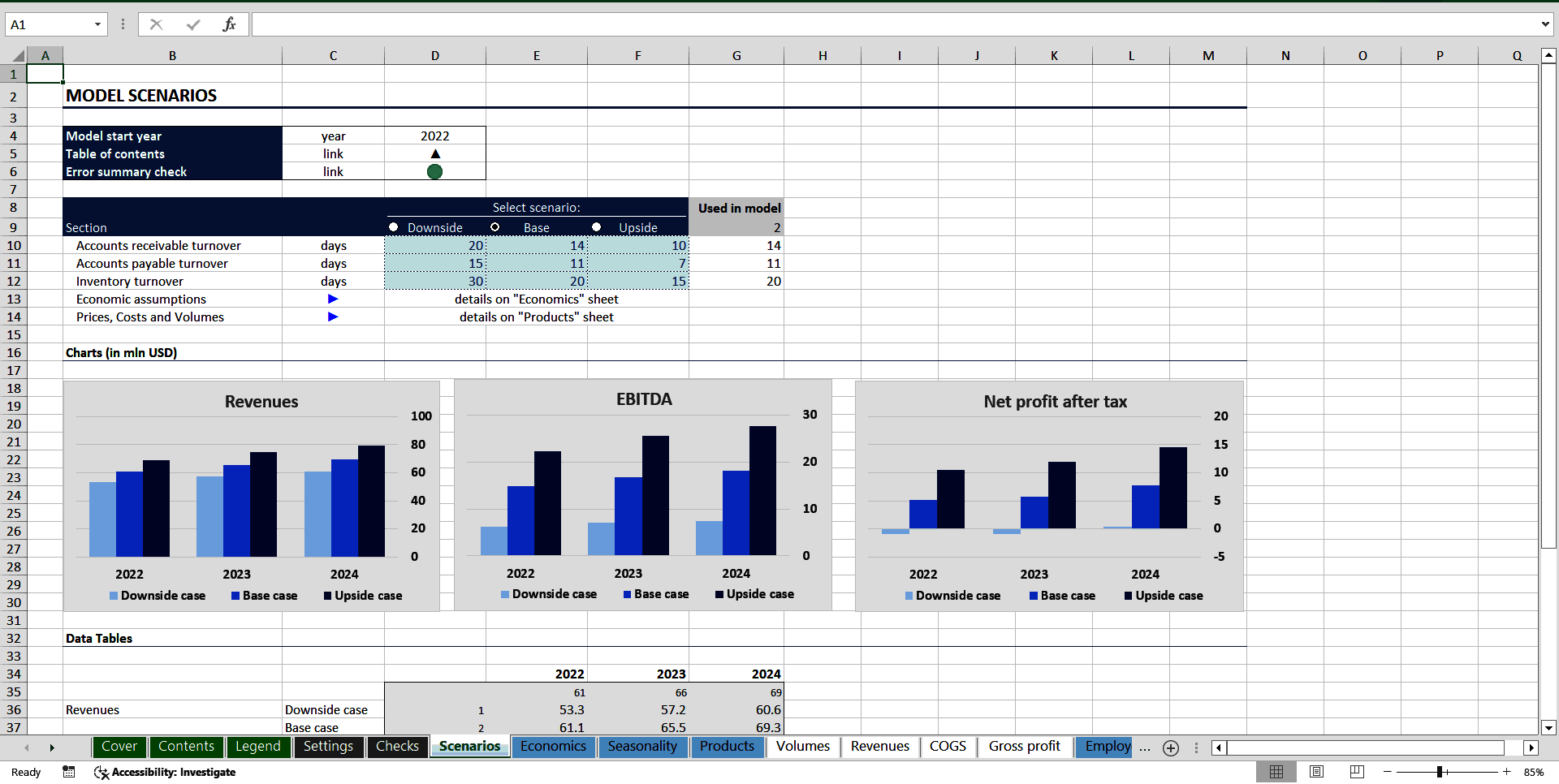Click the Base case legend in Revenues chart

tap(264, 596)
